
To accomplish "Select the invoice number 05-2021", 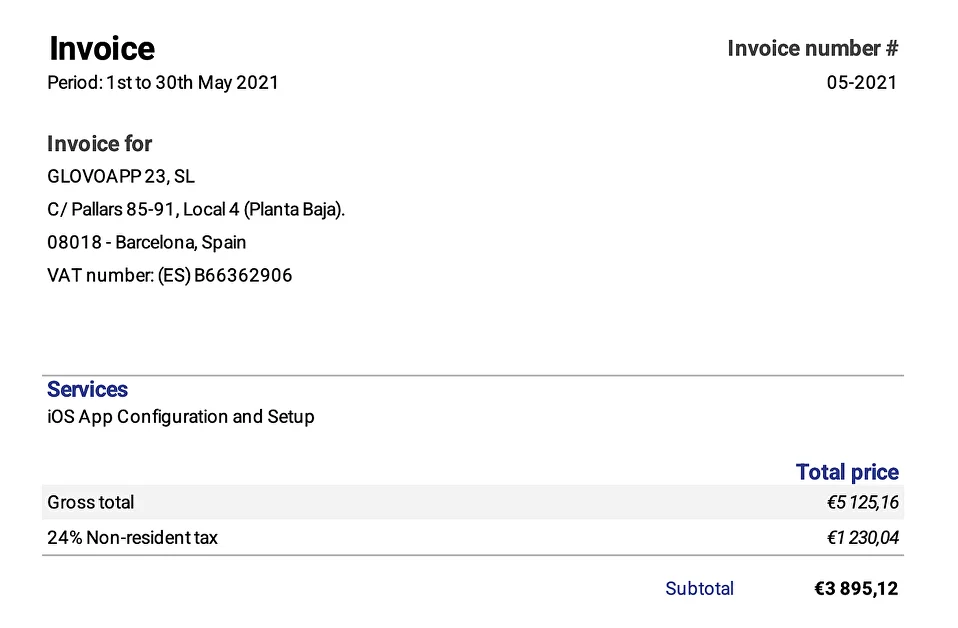I will [x=862, y=82].
